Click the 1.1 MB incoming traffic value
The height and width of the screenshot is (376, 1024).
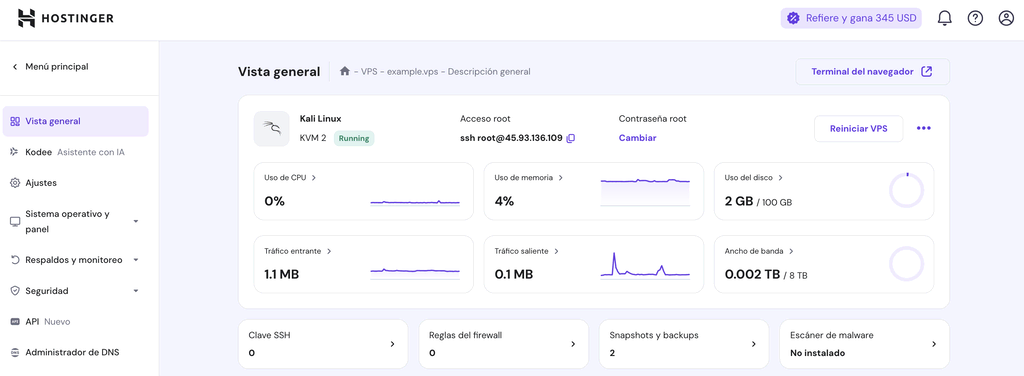pyautogui.click(x=281, y=275)
